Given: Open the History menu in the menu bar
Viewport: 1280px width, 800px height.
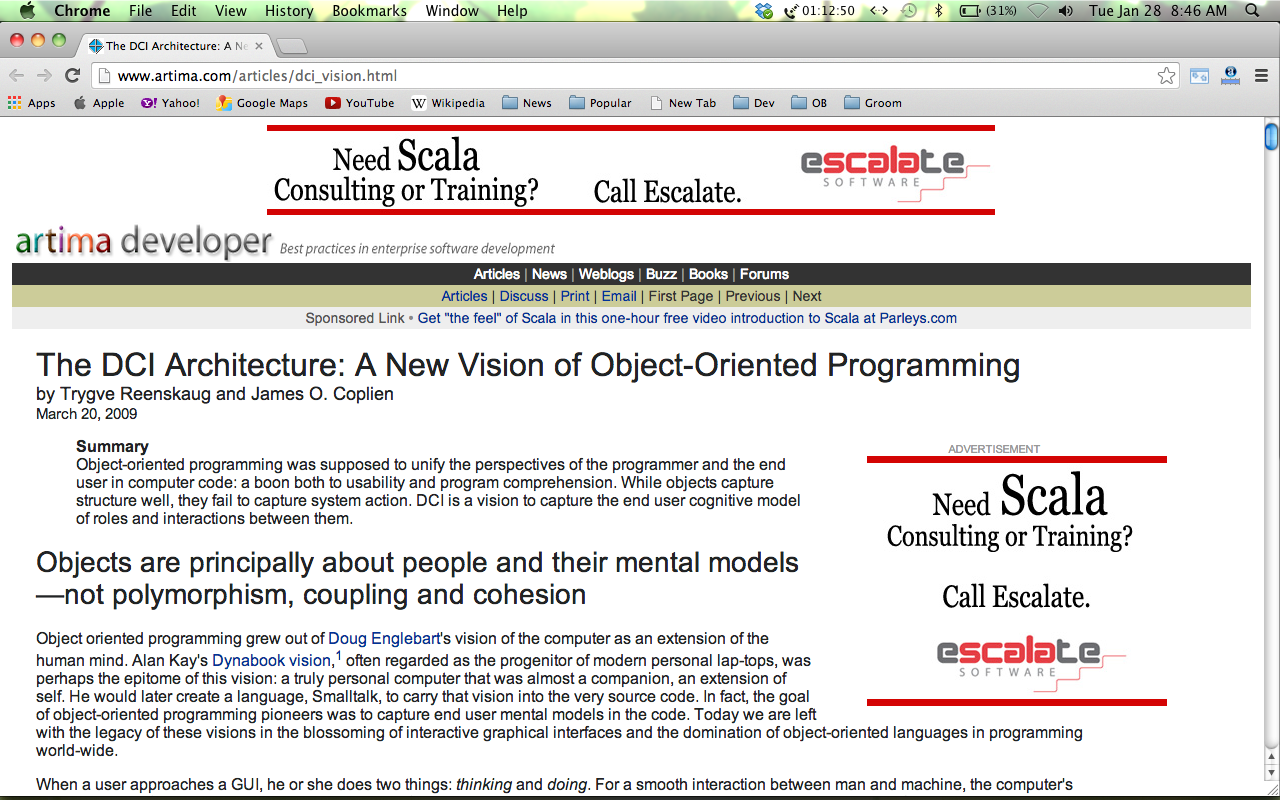Looking at the screenshot, I should [289, 11].
